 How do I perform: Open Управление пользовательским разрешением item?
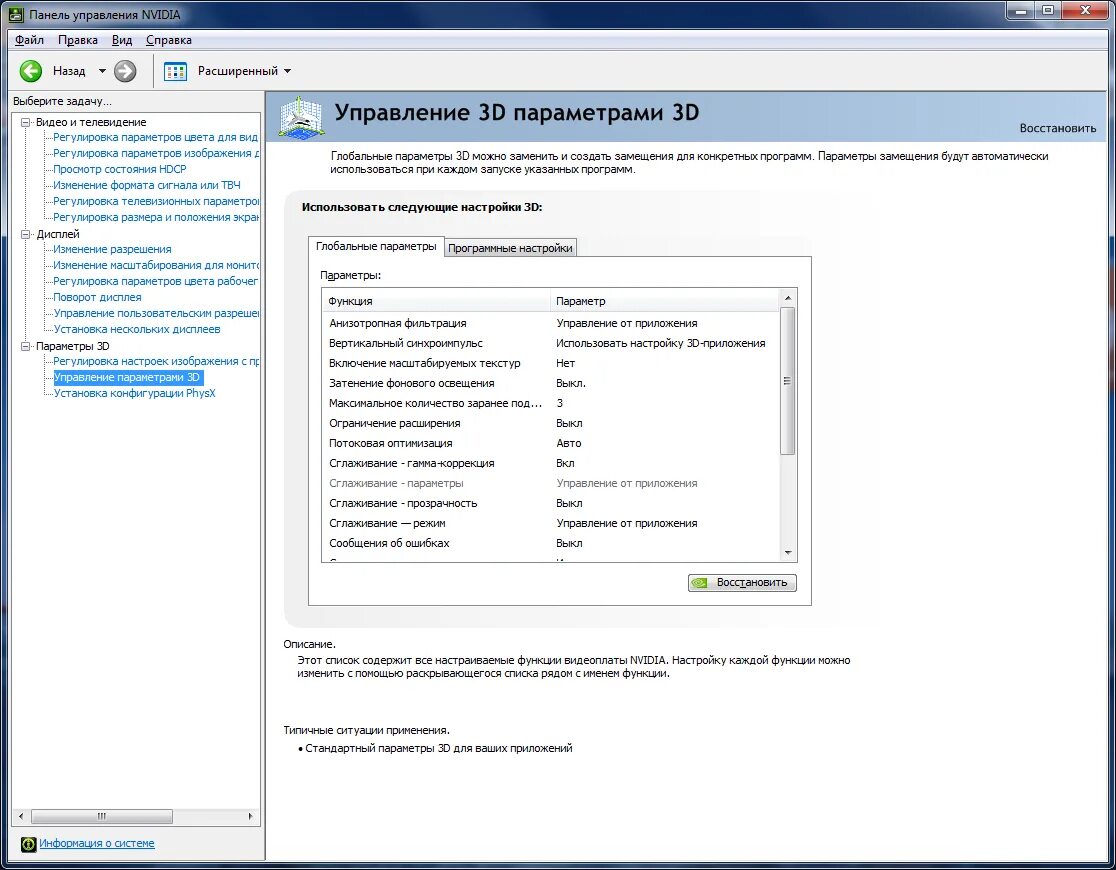[x=156, y=313]
